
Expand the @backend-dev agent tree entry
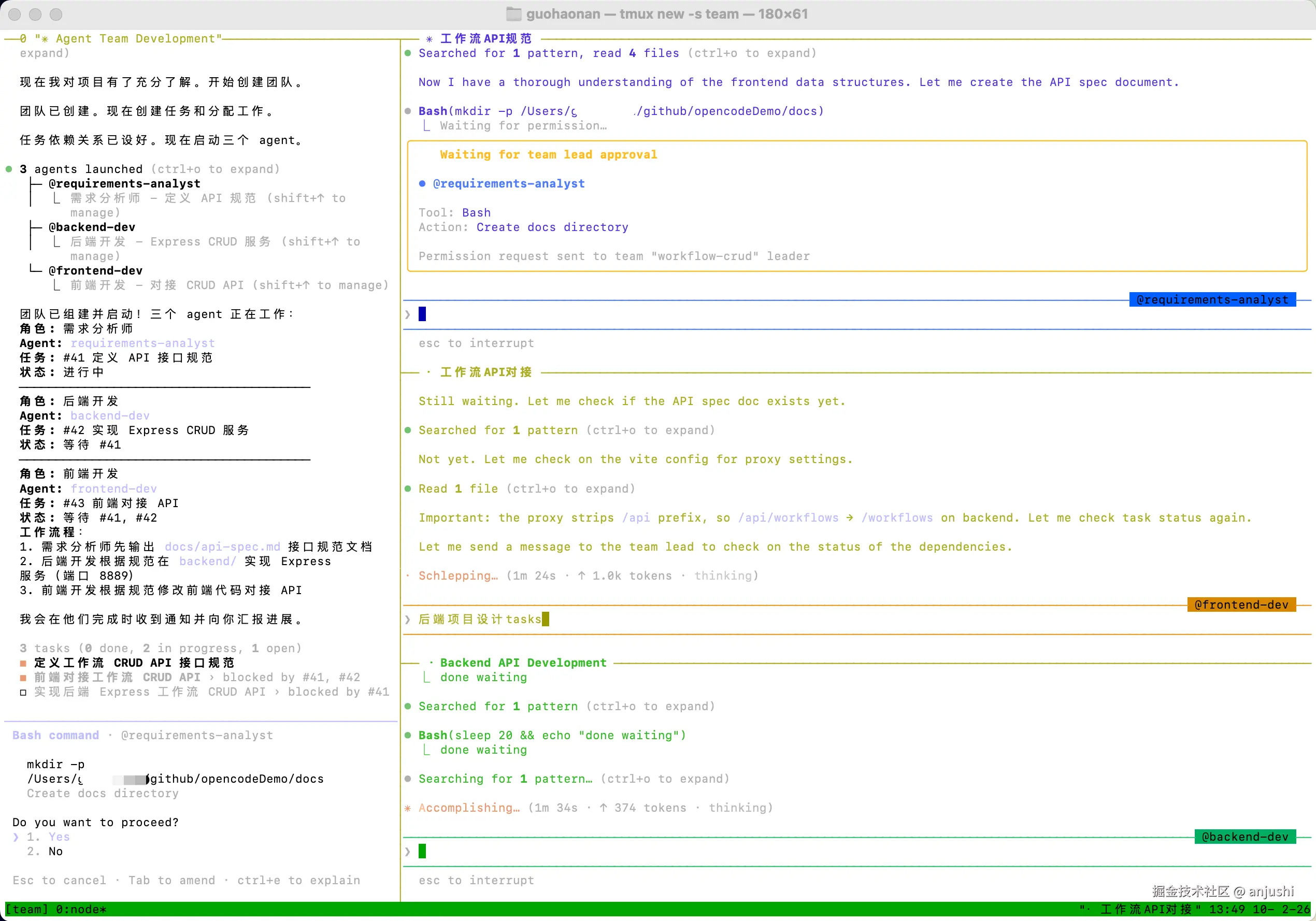tap(92, 227)
